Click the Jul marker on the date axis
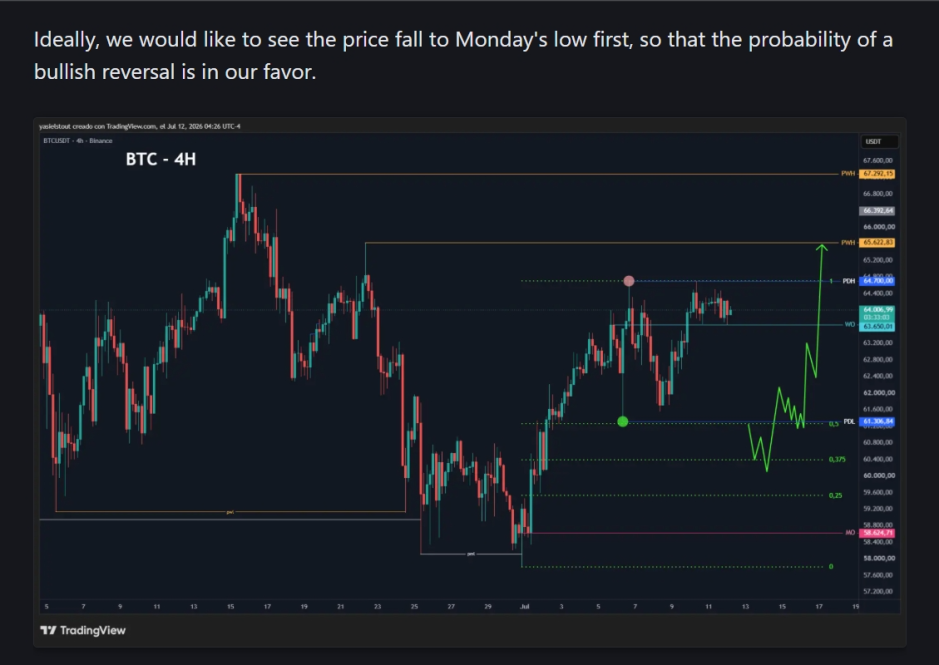The height and width of the screenshot is (665, 939). (x=525, y=607)
